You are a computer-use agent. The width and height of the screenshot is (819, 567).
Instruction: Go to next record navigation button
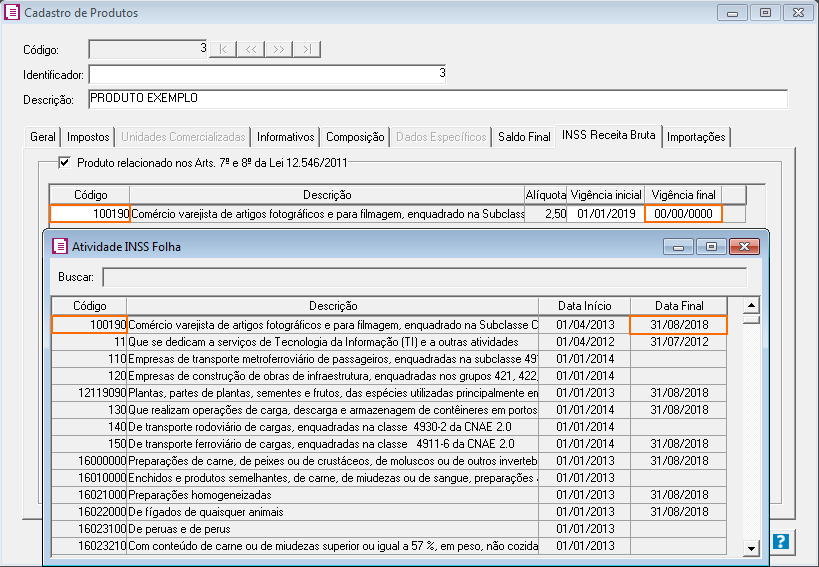(279, 50)
